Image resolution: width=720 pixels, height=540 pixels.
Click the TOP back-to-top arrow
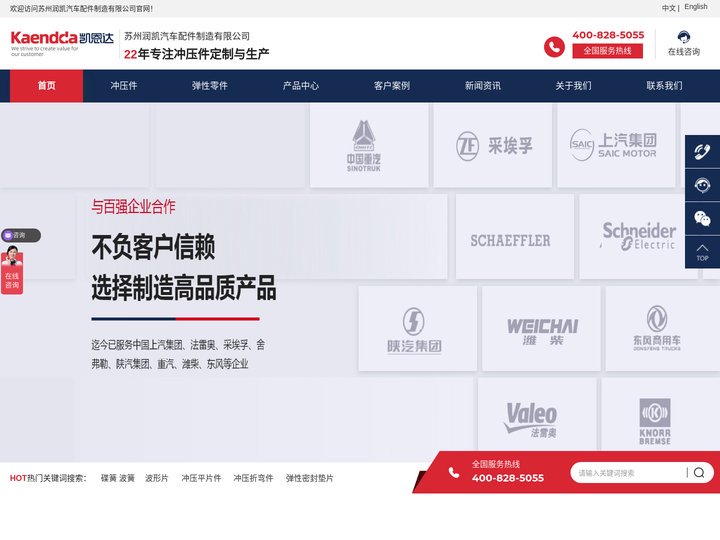(702, 252)
